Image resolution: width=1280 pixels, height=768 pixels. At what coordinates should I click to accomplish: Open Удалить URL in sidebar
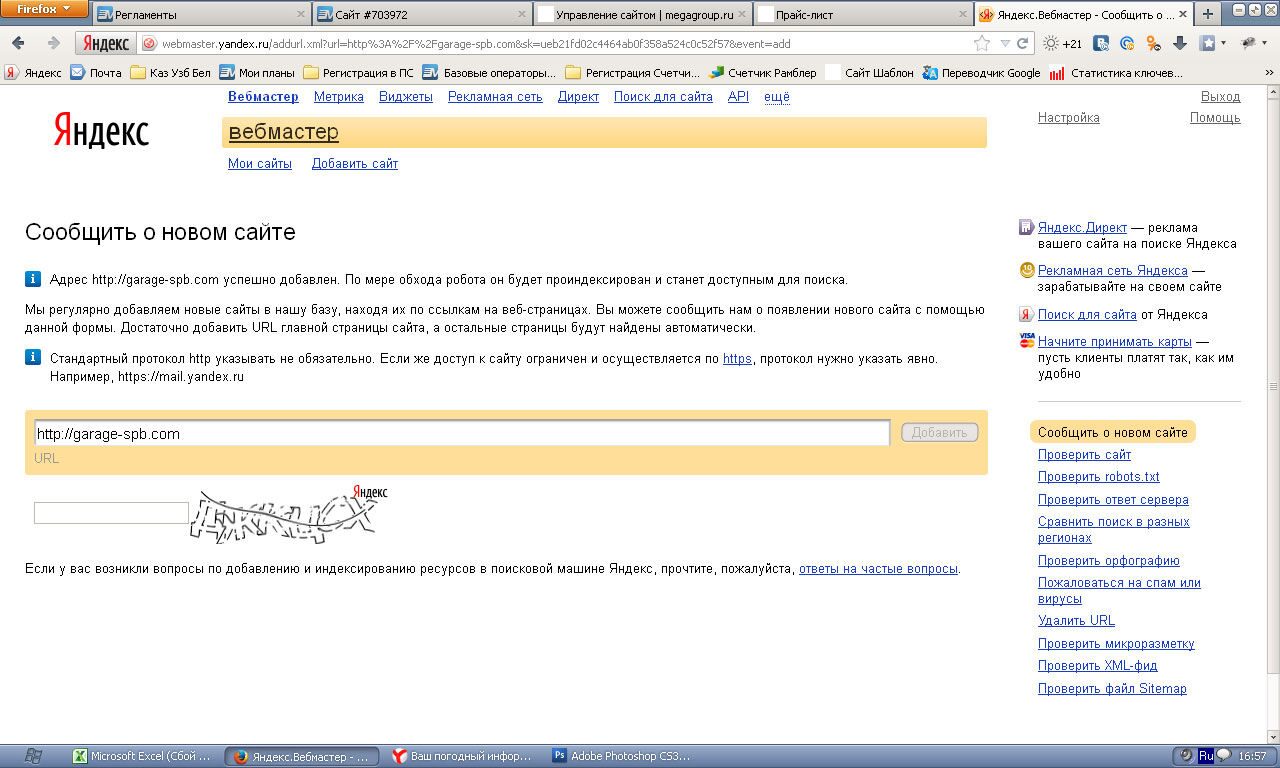click(x=1076, y=620)
